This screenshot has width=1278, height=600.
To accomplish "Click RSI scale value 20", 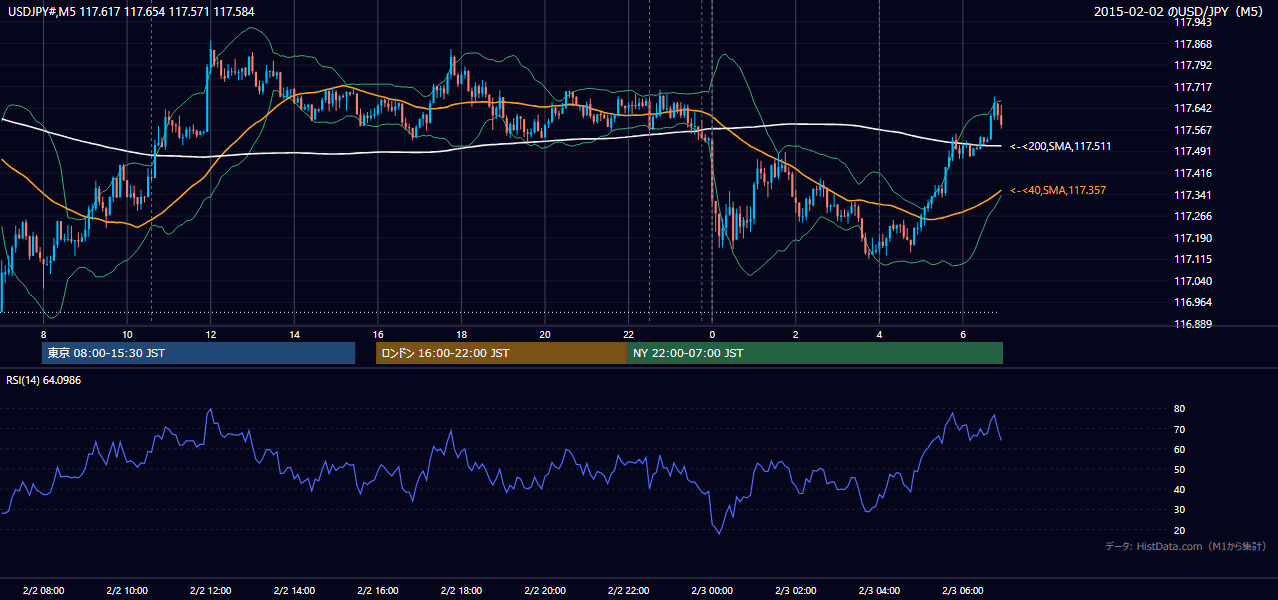I will coord(1179,530).
